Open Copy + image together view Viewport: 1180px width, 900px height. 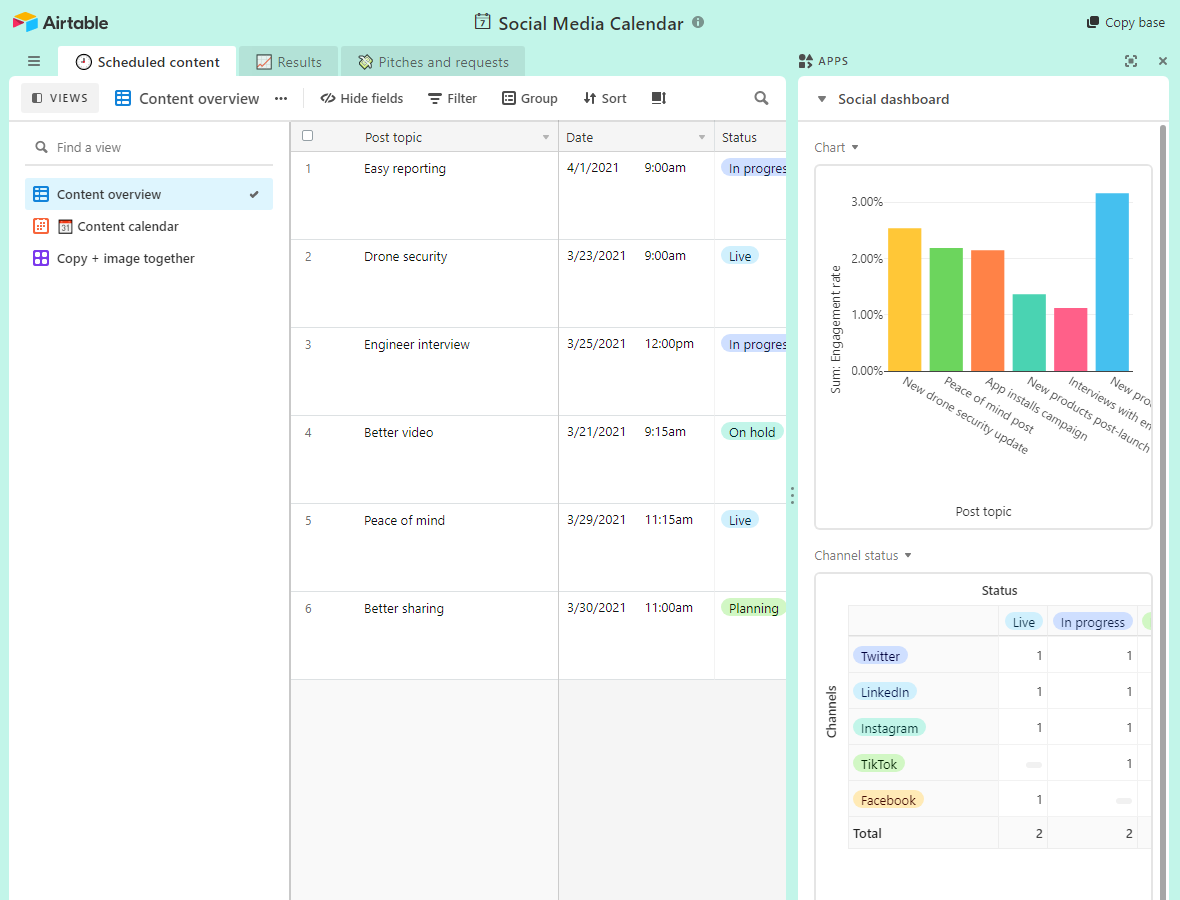(x=149, y=258)
